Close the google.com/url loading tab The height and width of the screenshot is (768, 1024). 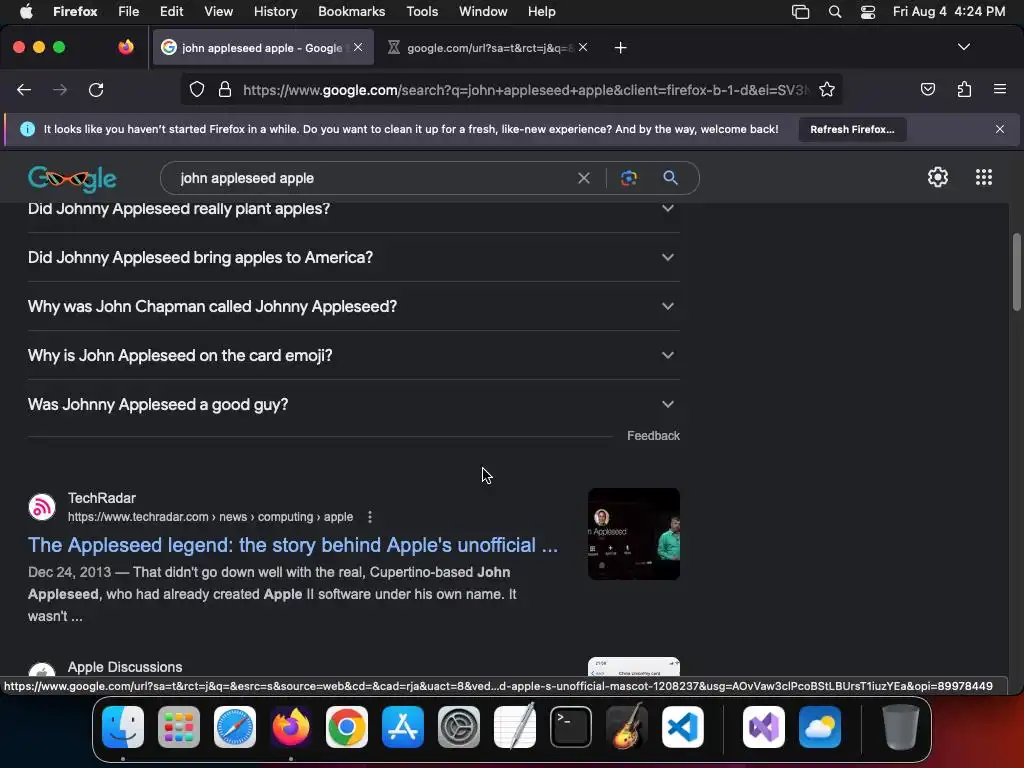tap(583, 47)
